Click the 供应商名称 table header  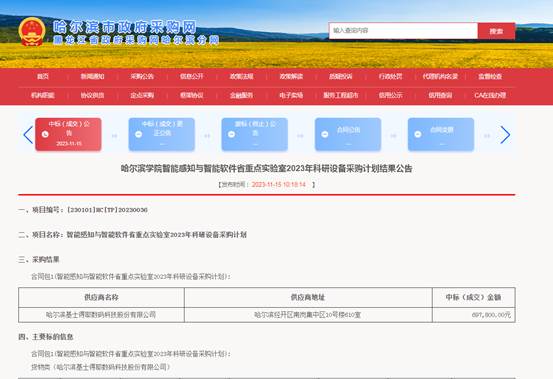pos(101,297)
